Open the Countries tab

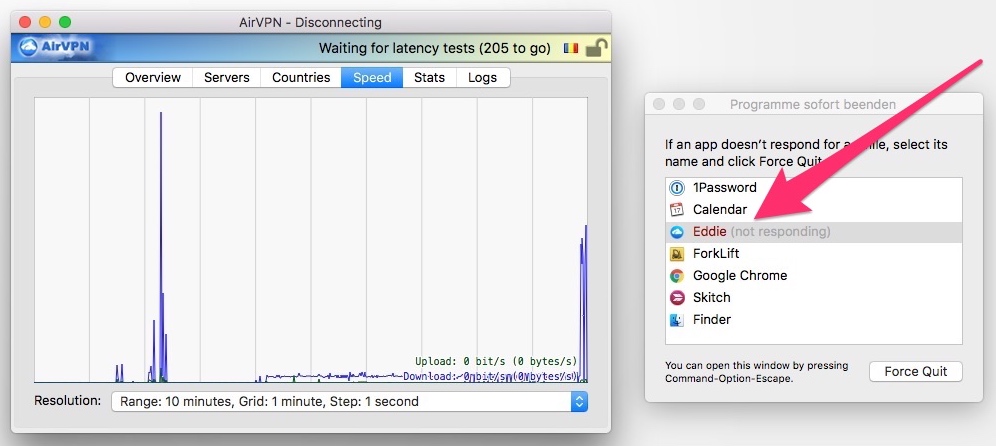(301, 78)
